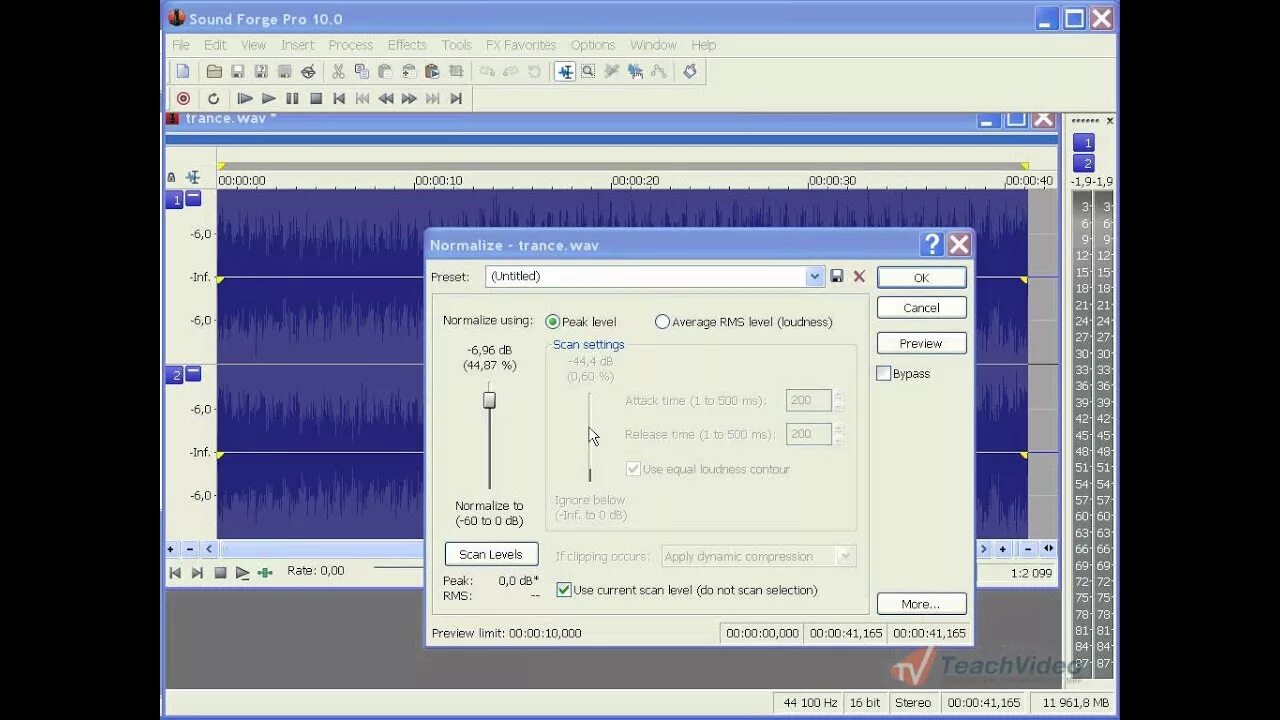
Task: Click Play button in trance.wav window transport
Action: [x=242, y=573]
